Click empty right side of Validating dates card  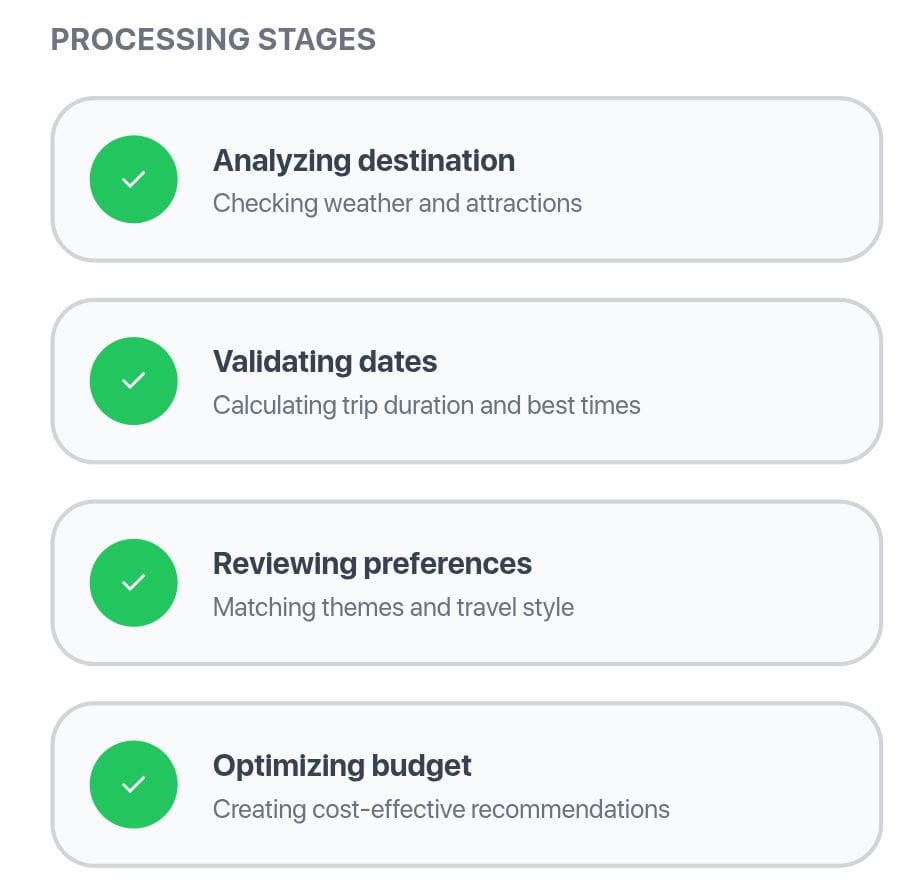(x=760, y=381)
